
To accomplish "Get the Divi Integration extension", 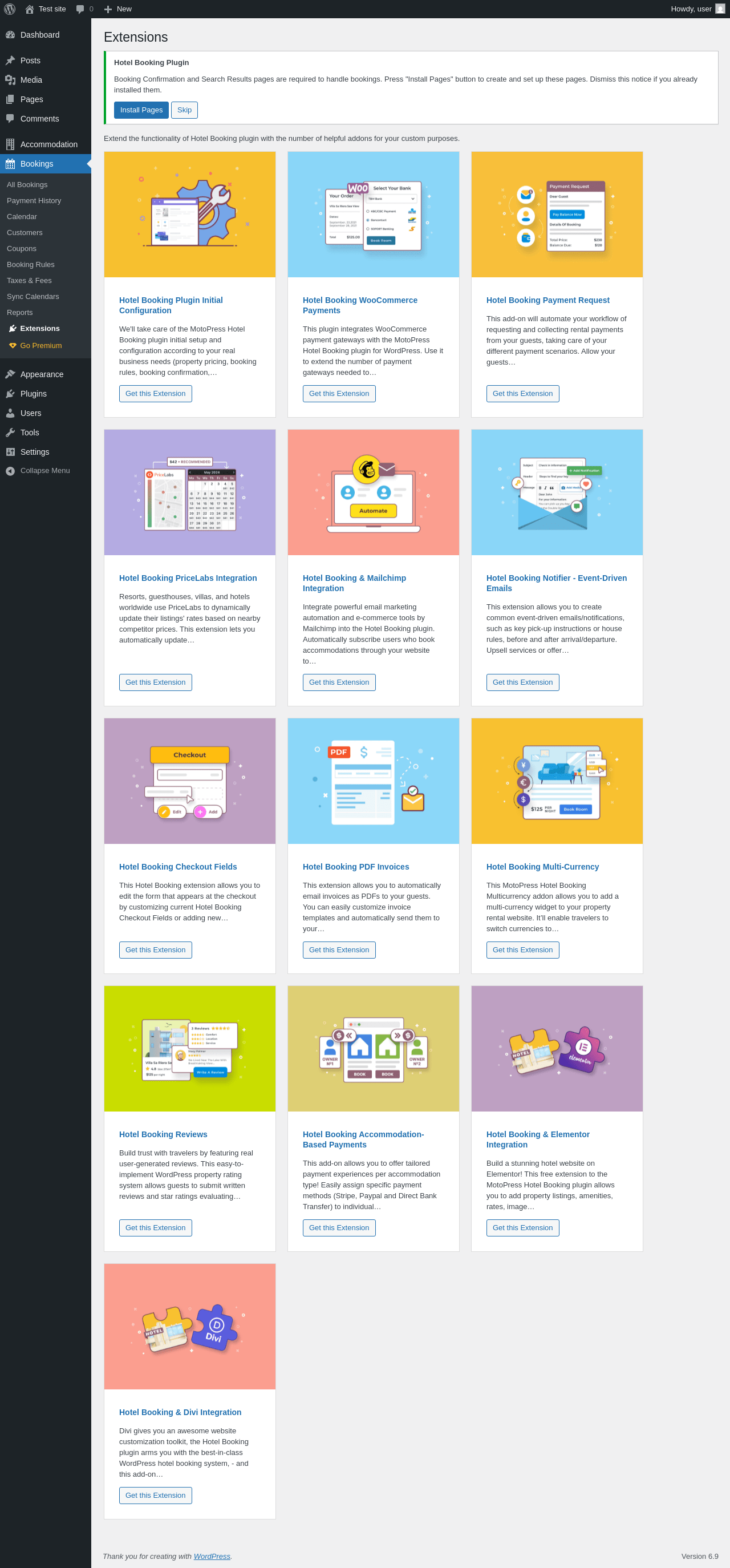I will [x=155, y=1496].
